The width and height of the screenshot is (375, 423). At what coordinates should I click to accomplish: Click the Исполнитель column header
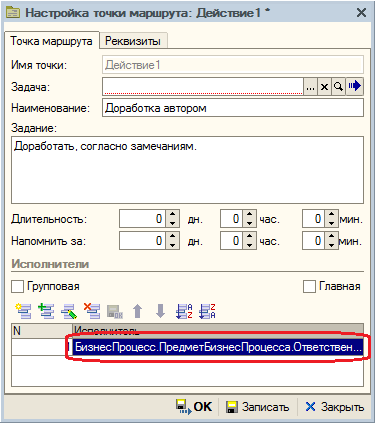pos(218,331)
